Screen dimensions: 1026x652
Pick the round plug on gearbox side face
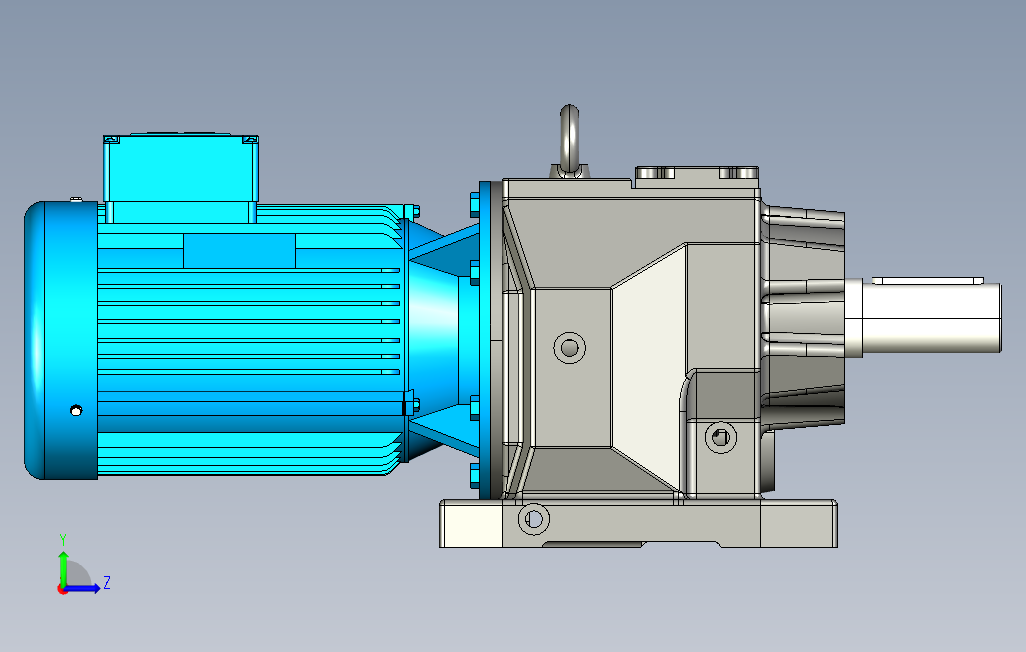(x=569, y=348)
